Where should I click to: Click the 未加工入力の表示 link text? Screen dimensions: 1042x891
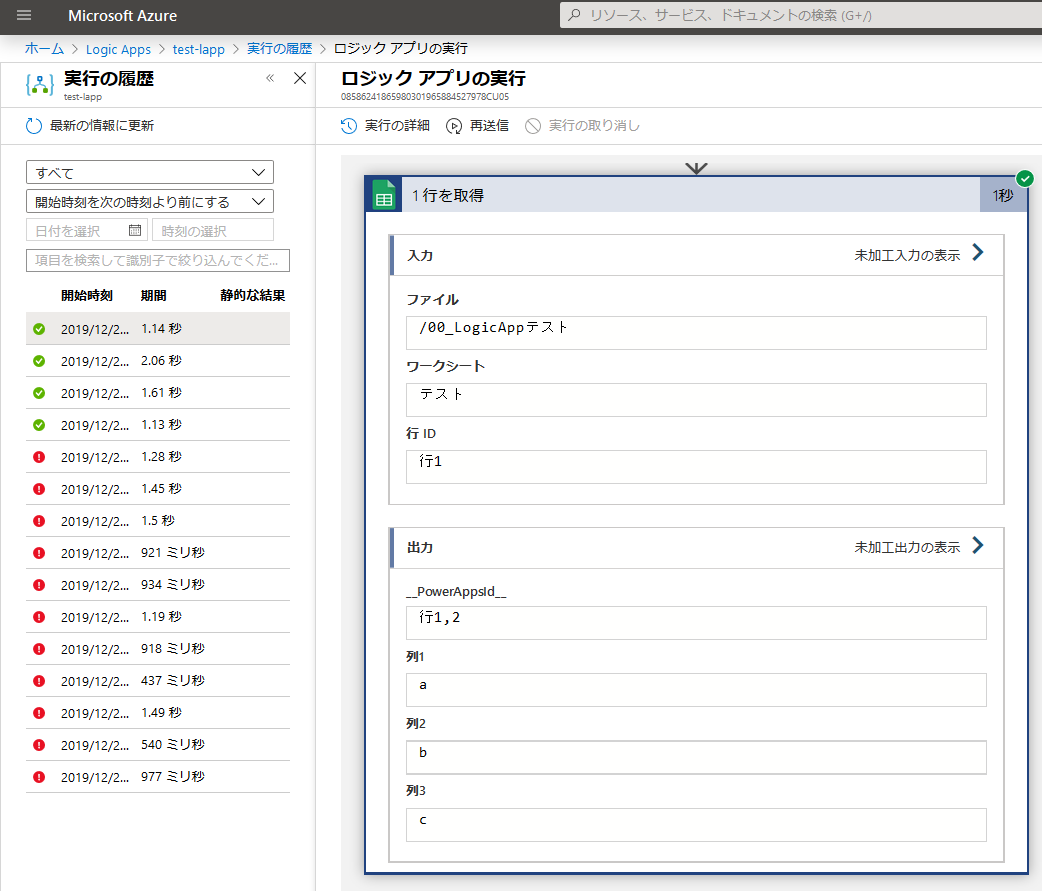pos(907,255)
